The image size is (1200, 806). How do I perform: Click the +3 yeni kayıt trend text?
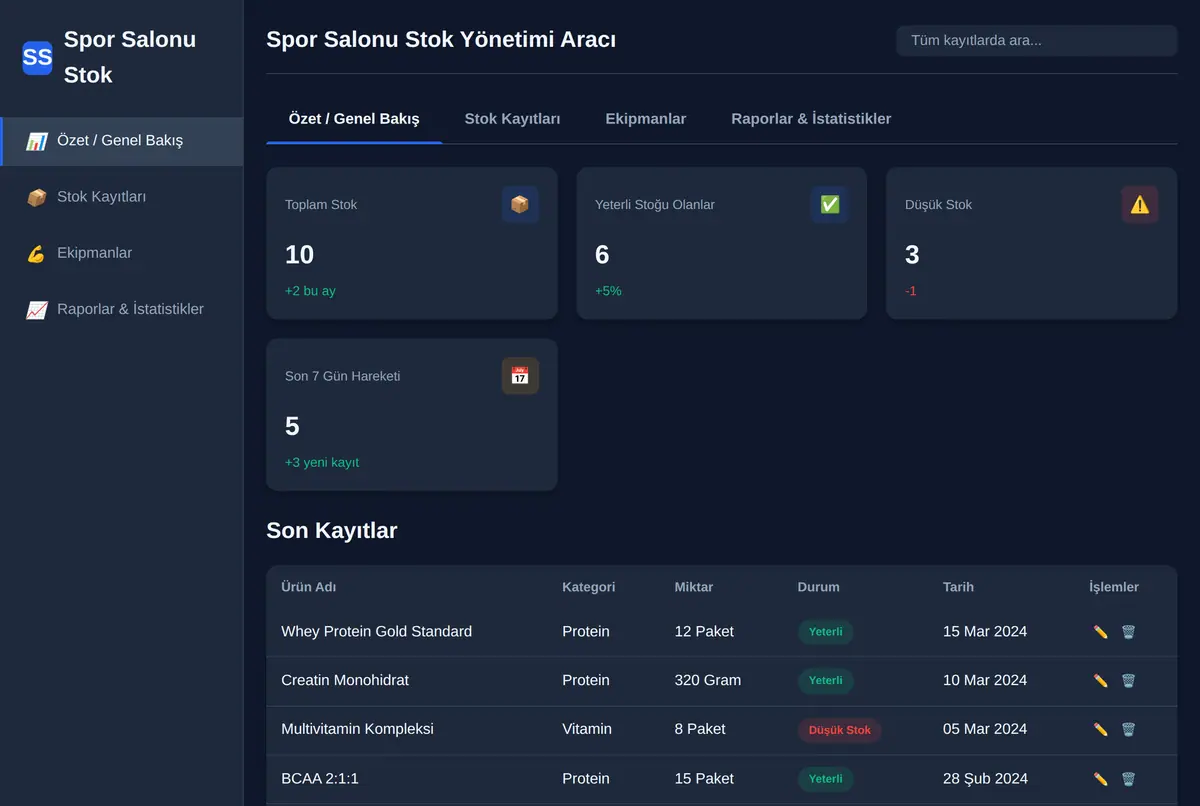point(322,463)
